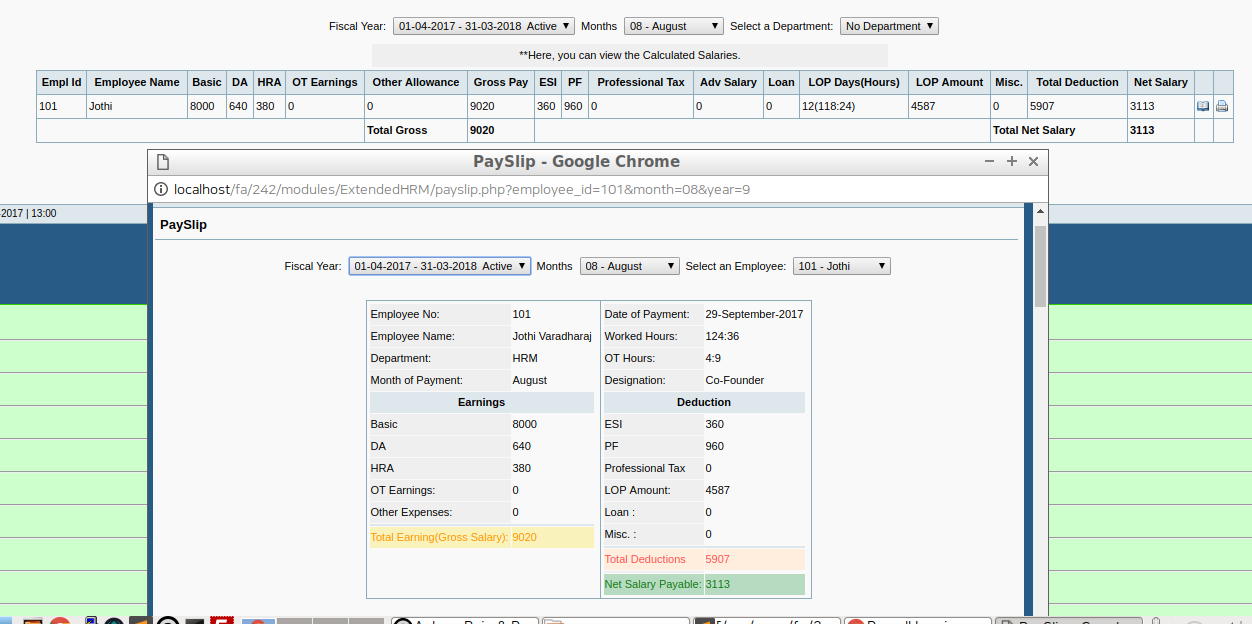
Task: Click the page icon in popup title bar
Action: tap(163, 162)
